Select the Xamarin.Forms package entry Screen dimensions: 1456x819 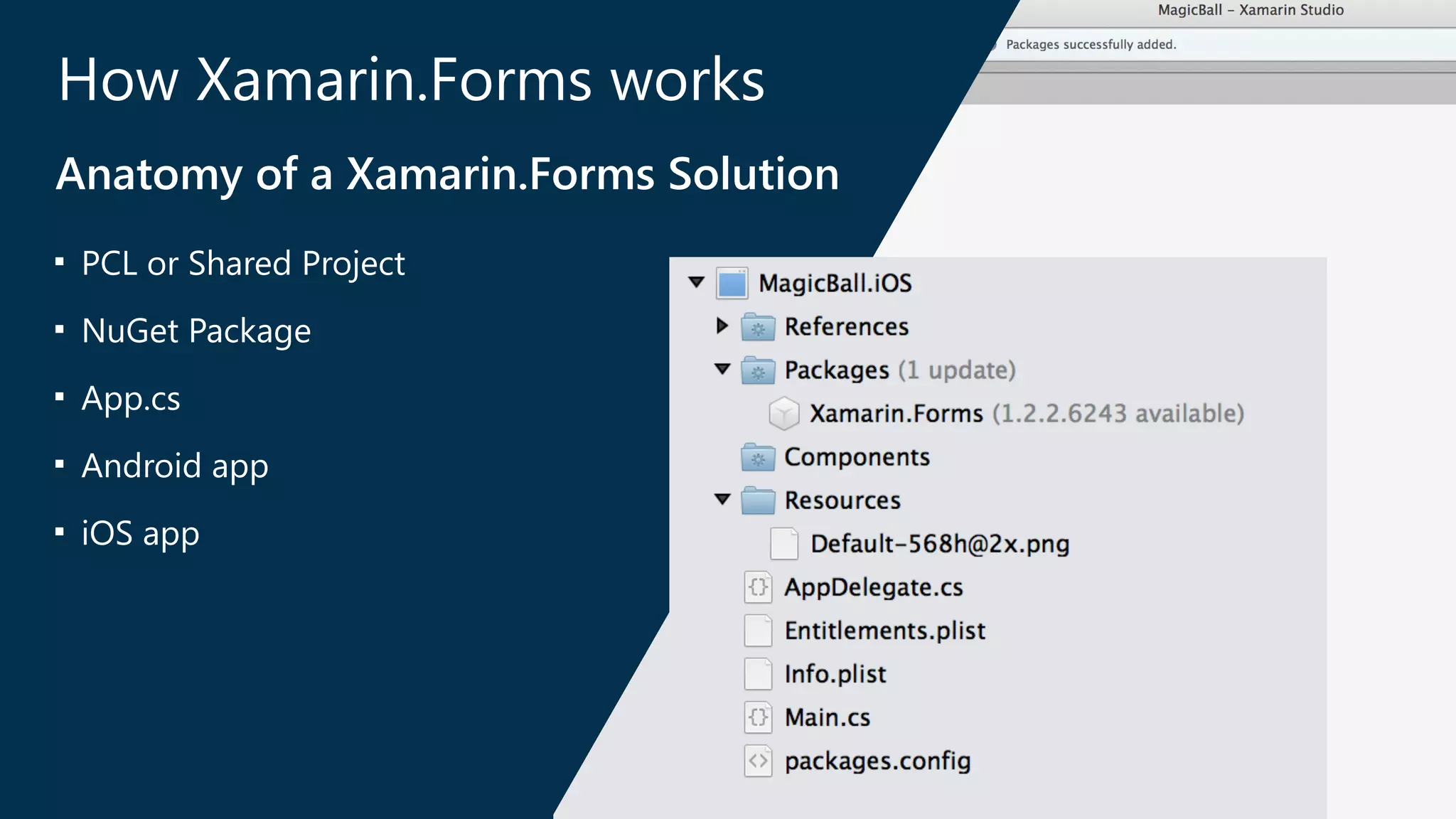click(1027, 414)
